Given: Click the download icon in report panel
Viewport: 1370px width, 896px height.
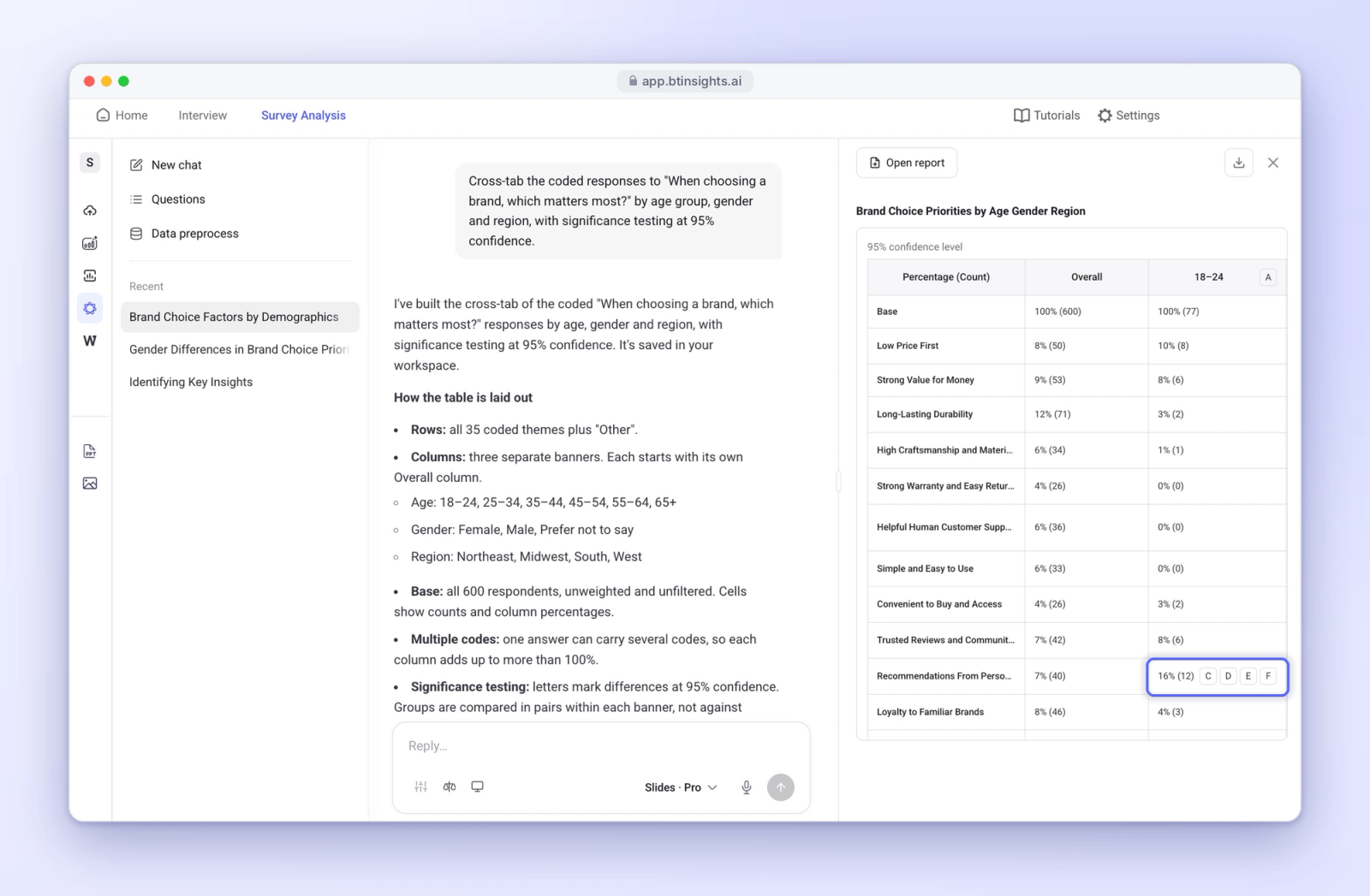Looking at the screenshot, I should click(x=1238, y=163).
